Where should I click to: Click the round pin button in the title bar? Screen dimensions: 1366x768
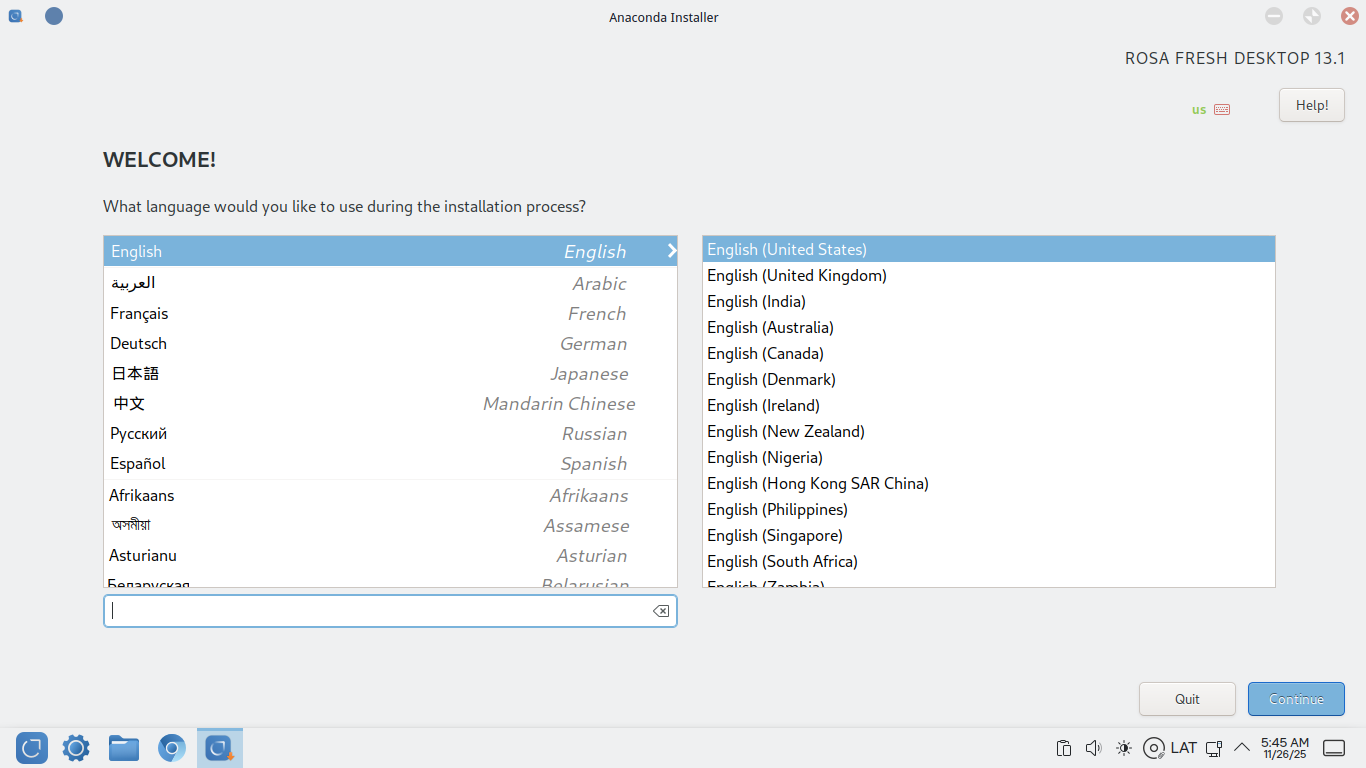[x=54, y=16]
